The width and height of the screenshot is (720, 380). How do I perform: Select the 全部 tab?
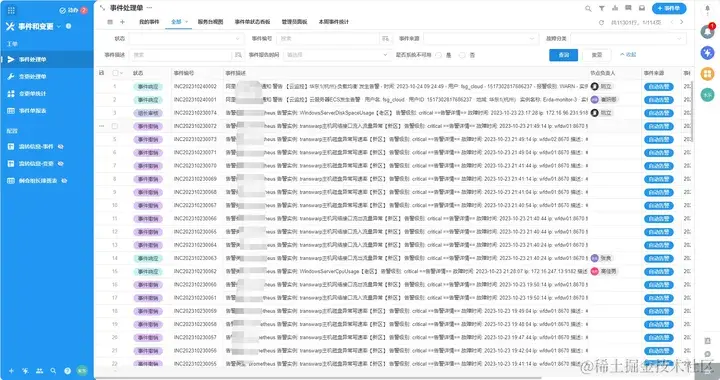pyautogui.click(x=176, y=22)
